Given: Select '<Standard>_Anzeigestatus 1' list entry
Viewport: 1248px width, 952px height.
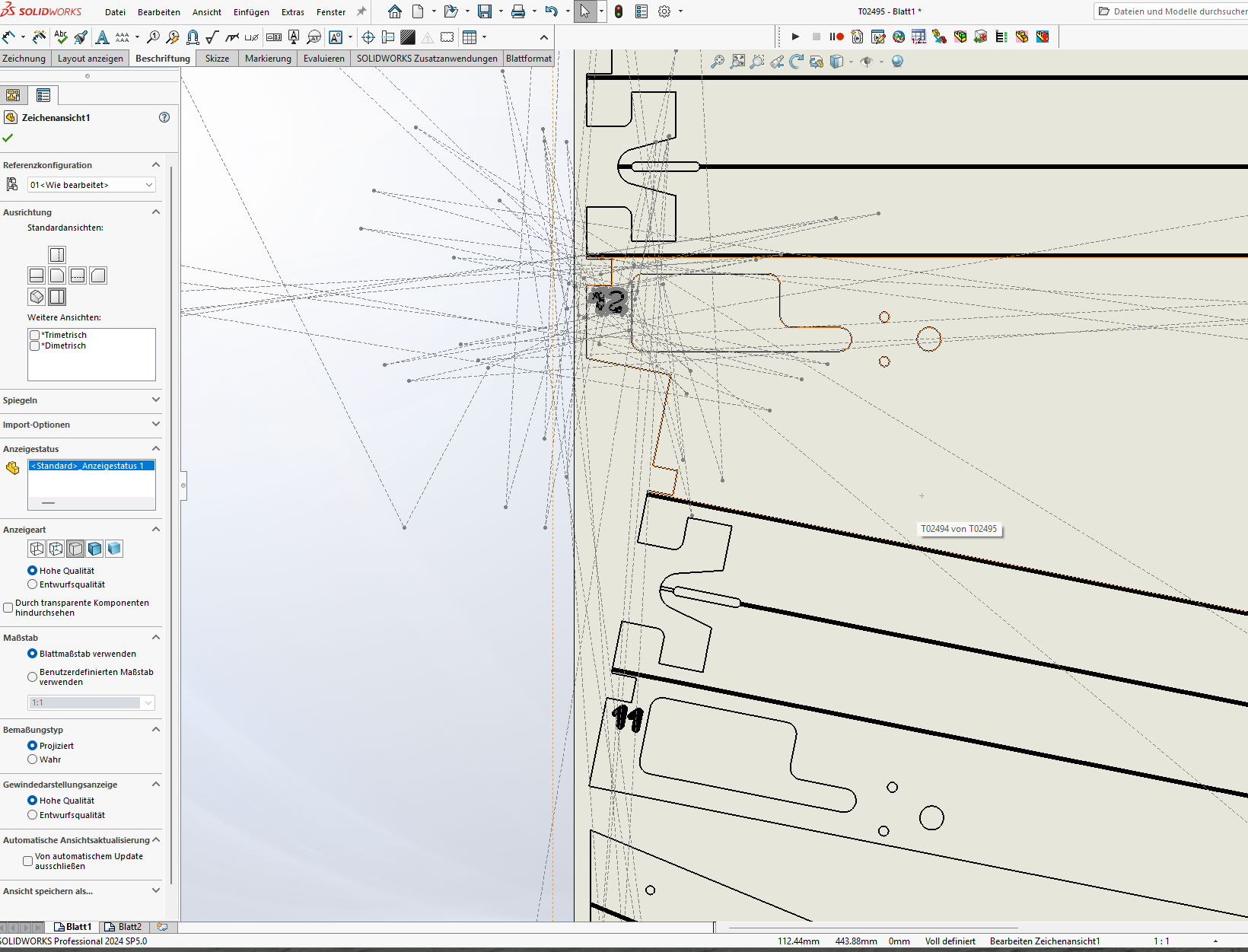Looking at the screenshot, I should [91, 466].
